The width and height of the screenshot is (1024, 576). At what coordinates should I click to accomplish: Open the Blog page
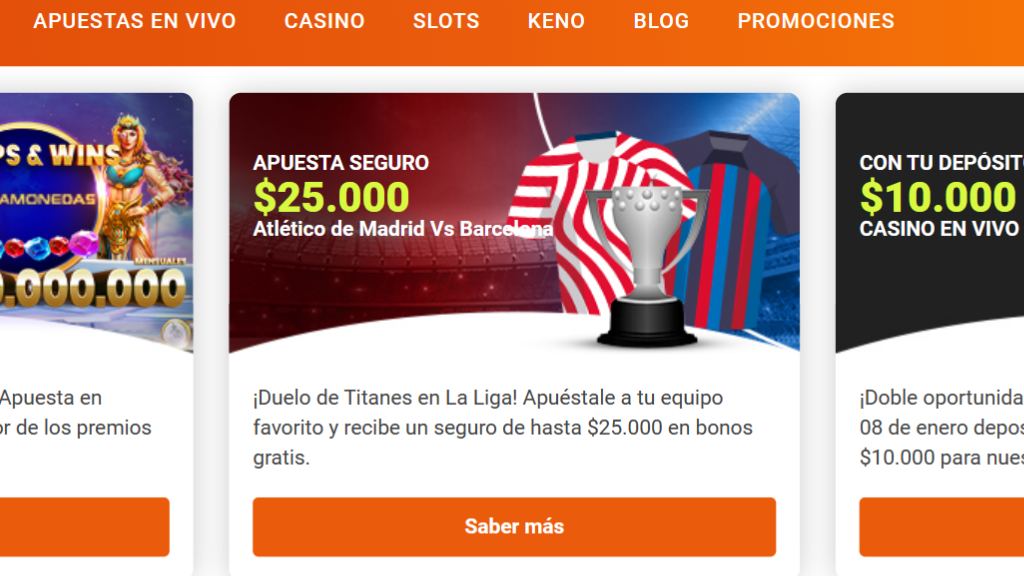(x=661, y=21)
